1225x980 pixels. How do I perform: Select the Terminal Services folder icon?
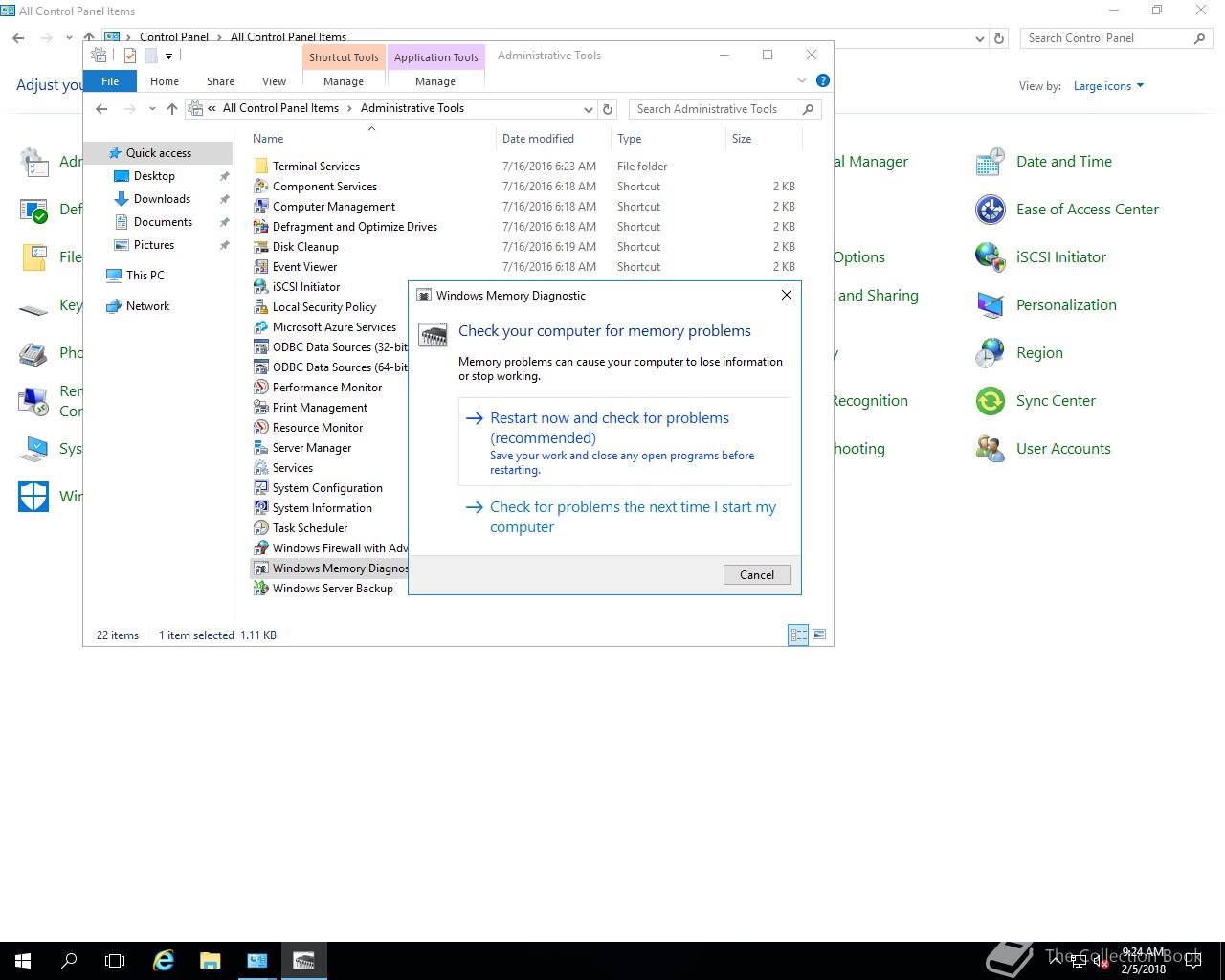point(260,167)
